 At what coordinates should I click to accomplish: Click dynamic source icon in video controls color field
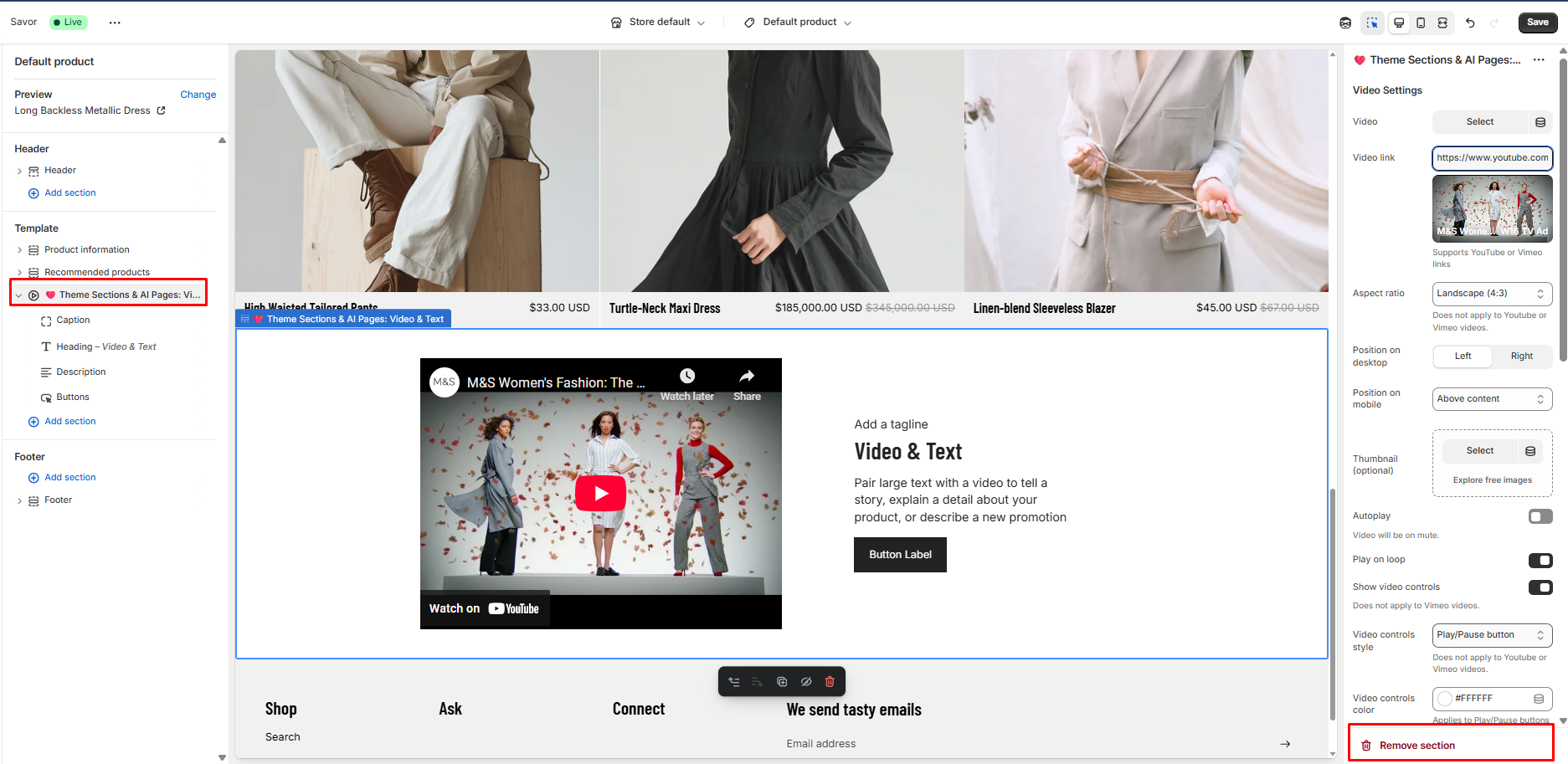1539,699
